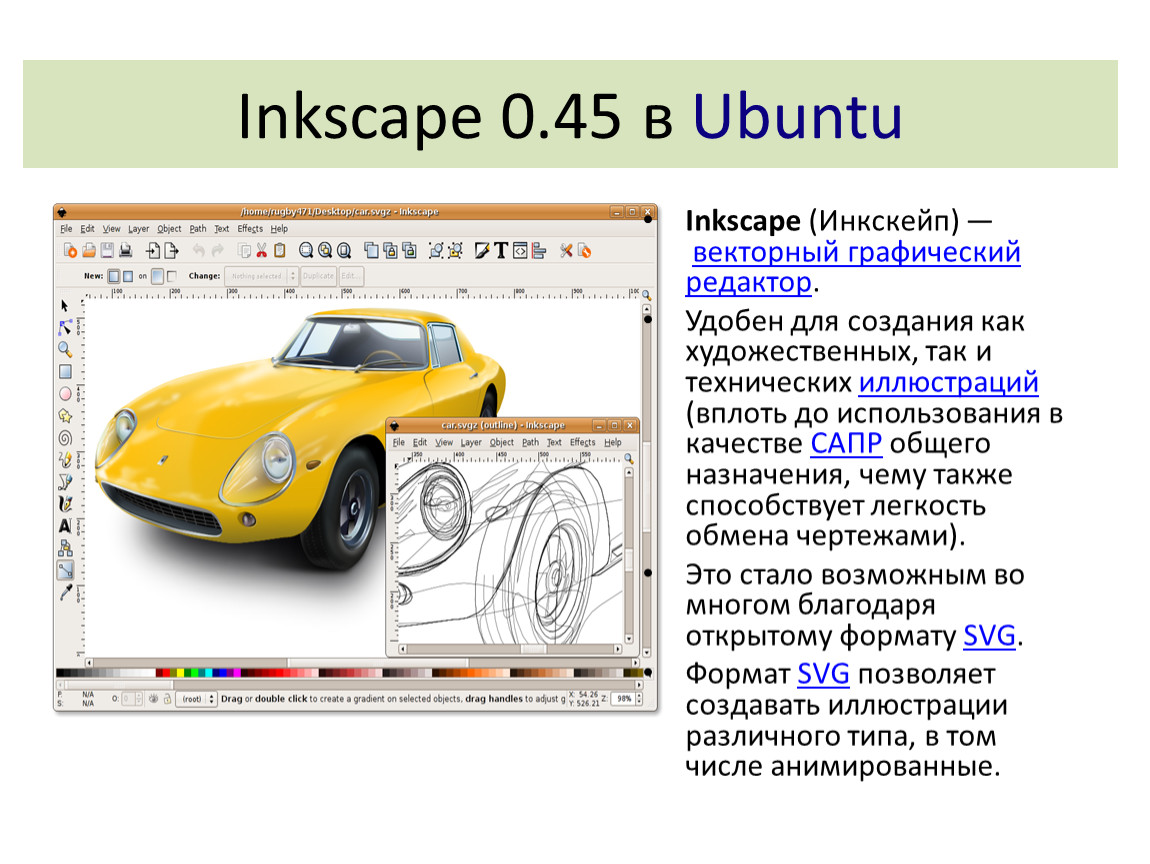
Task: Open the Help menu in the outline window
Action: click(612, 442)
